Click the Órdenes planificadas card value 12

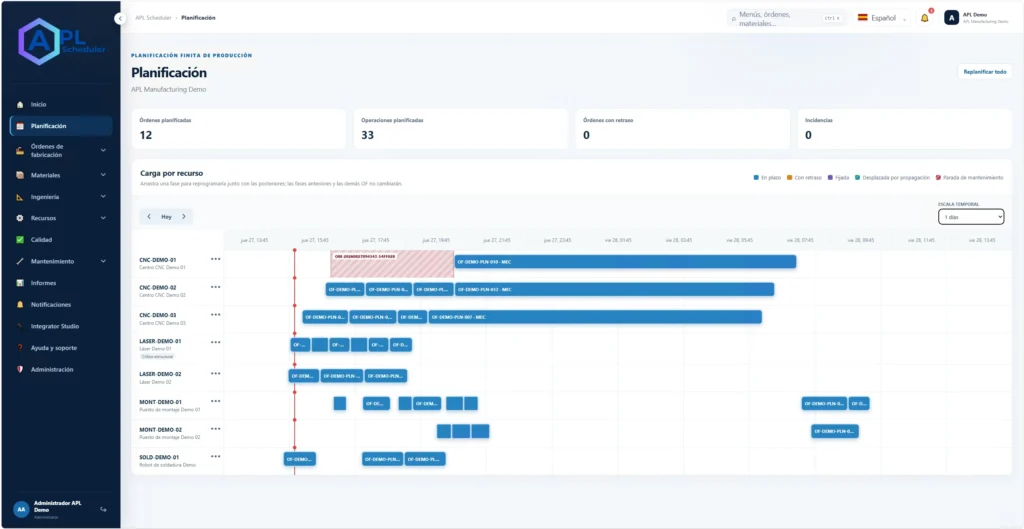tap(146, 135)
